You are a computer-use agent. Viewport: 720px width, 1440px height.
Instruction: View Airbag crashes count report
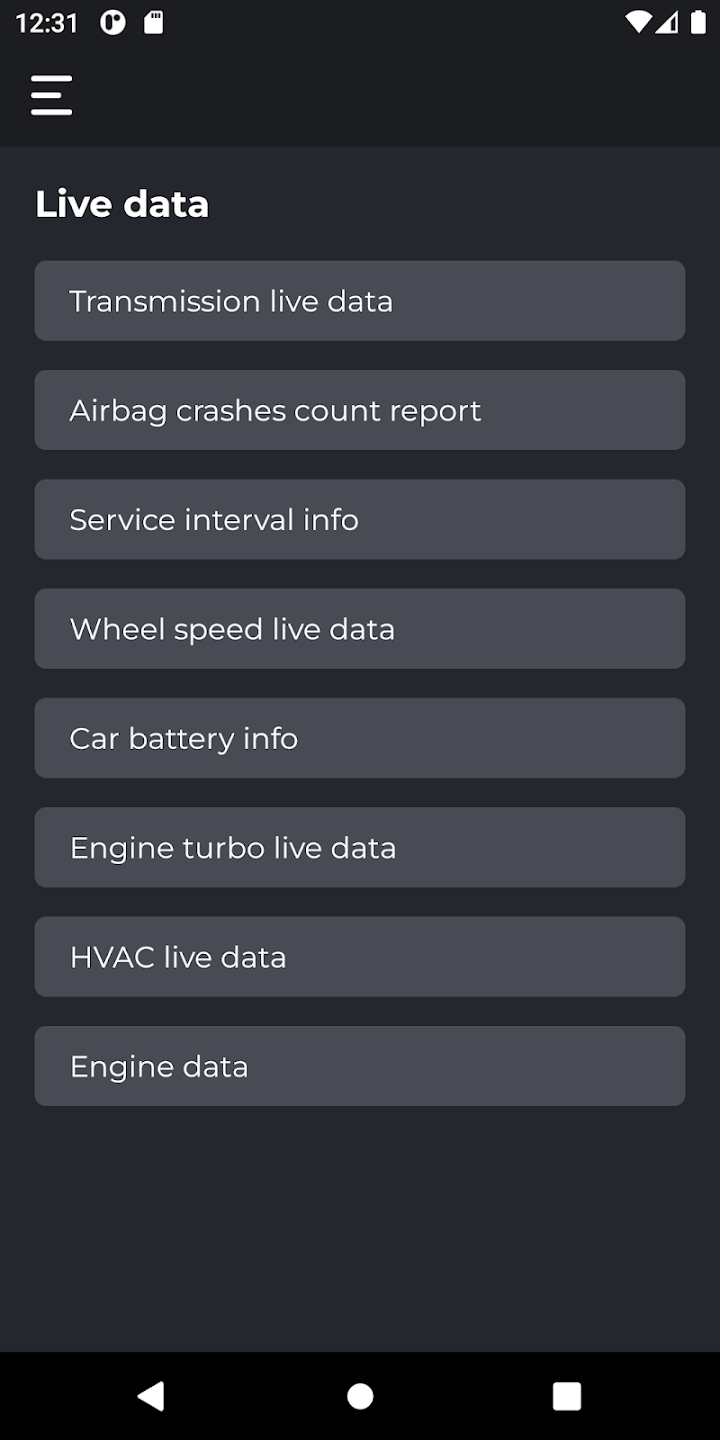[360, 410]
